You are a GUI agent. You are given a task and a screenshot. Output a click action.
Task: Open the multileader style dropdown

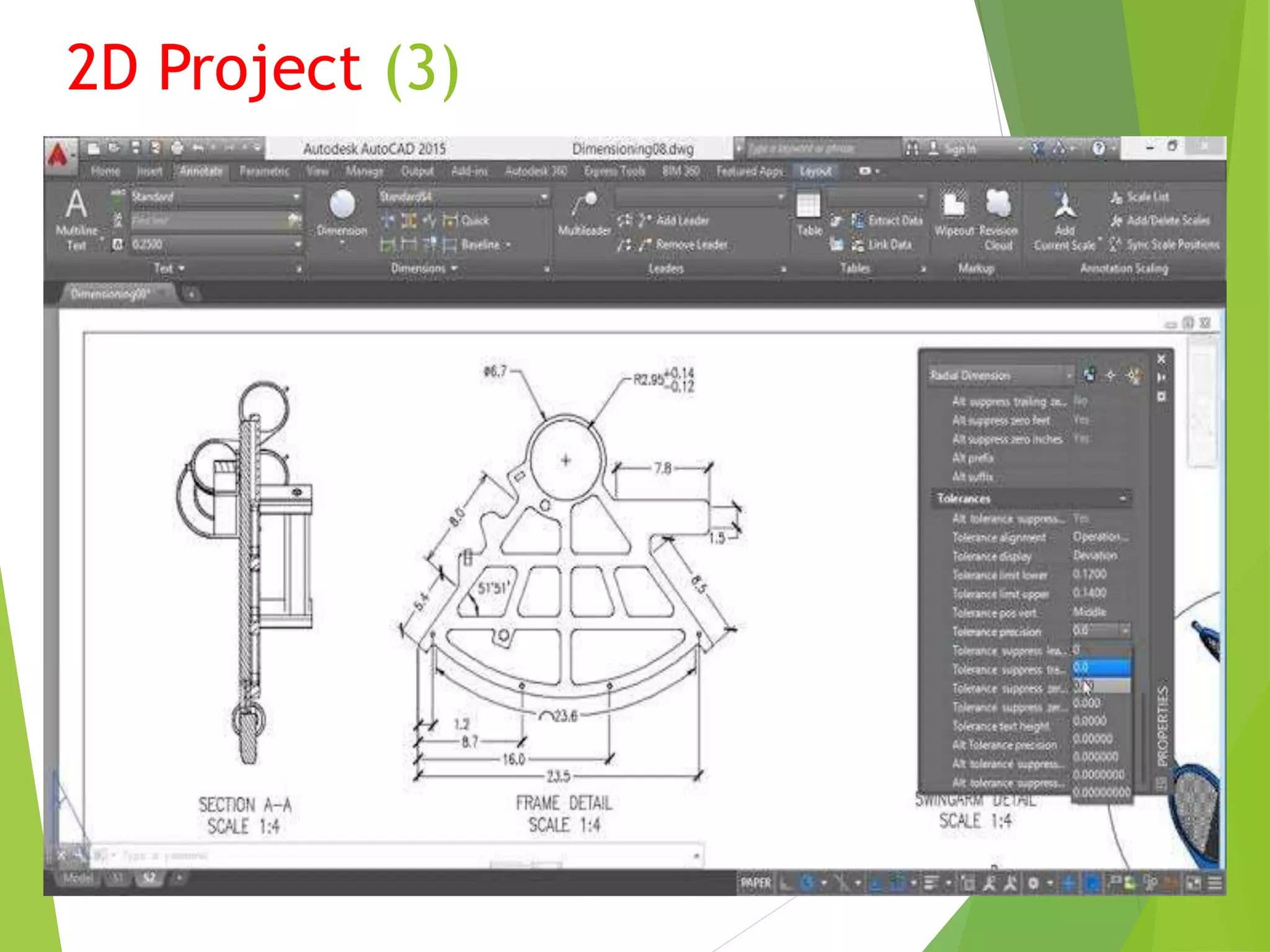pos(700,197)
